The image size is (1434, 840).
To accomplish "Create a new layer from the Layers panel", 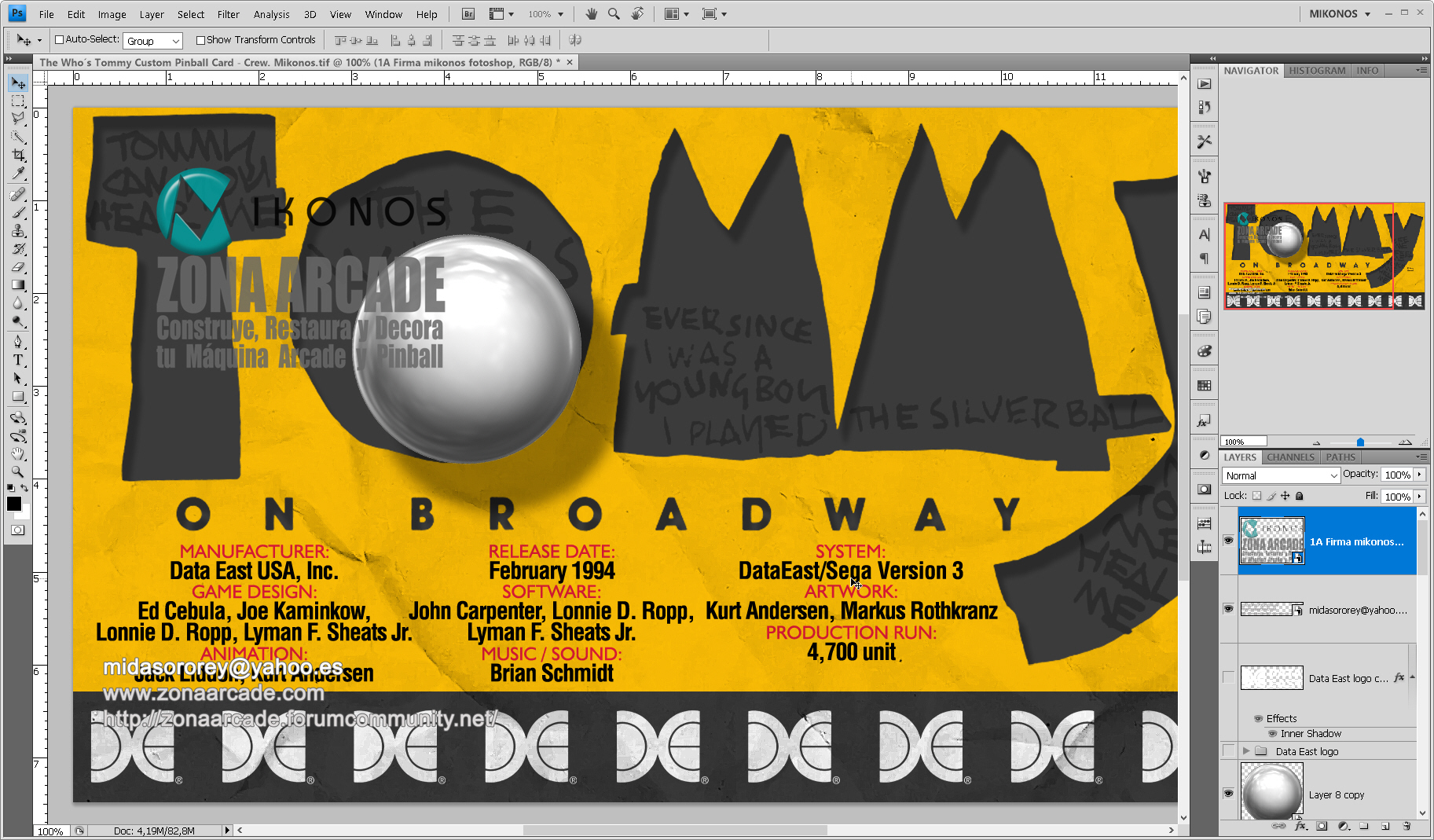I will 1385,826.
